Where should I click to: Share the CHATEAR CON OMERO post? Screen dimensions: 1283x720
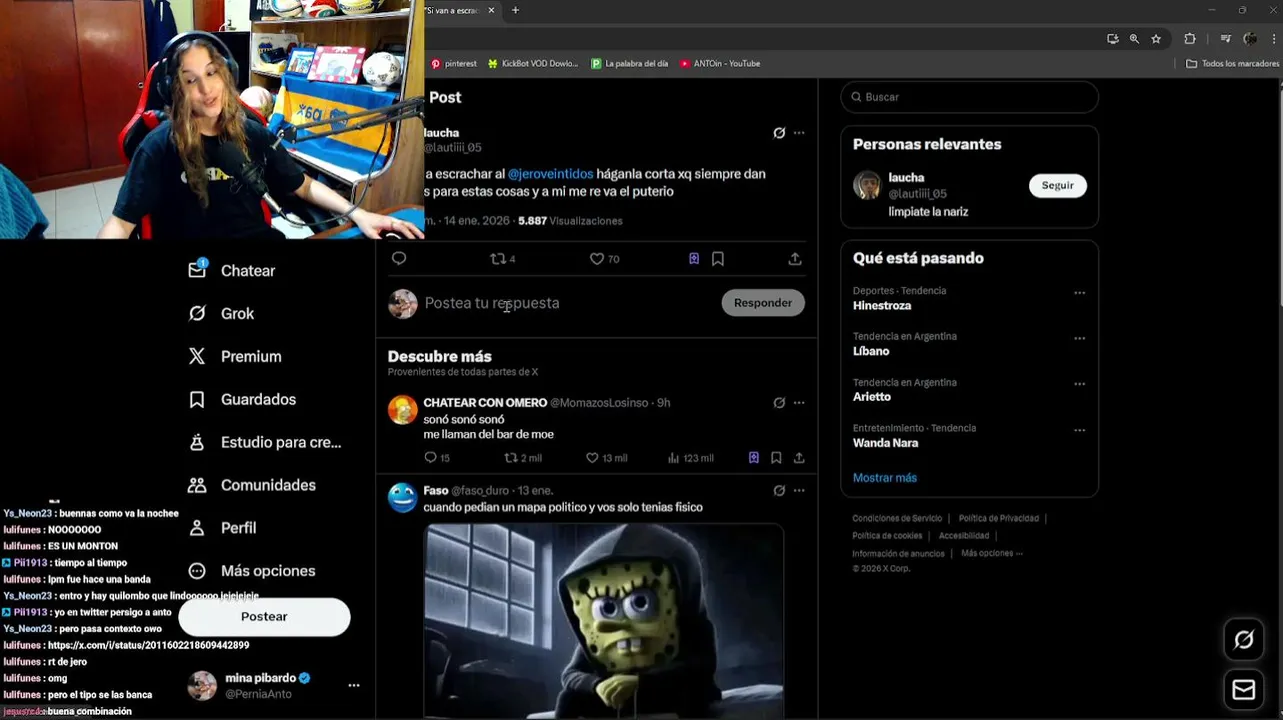pos(799,458)
